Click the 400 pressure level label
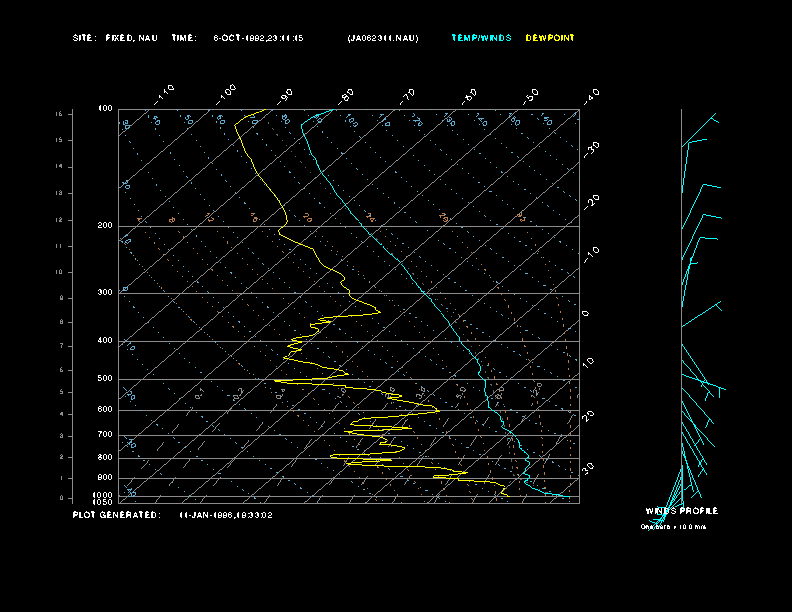Screen dimensions: 792x612 point(105,341)
